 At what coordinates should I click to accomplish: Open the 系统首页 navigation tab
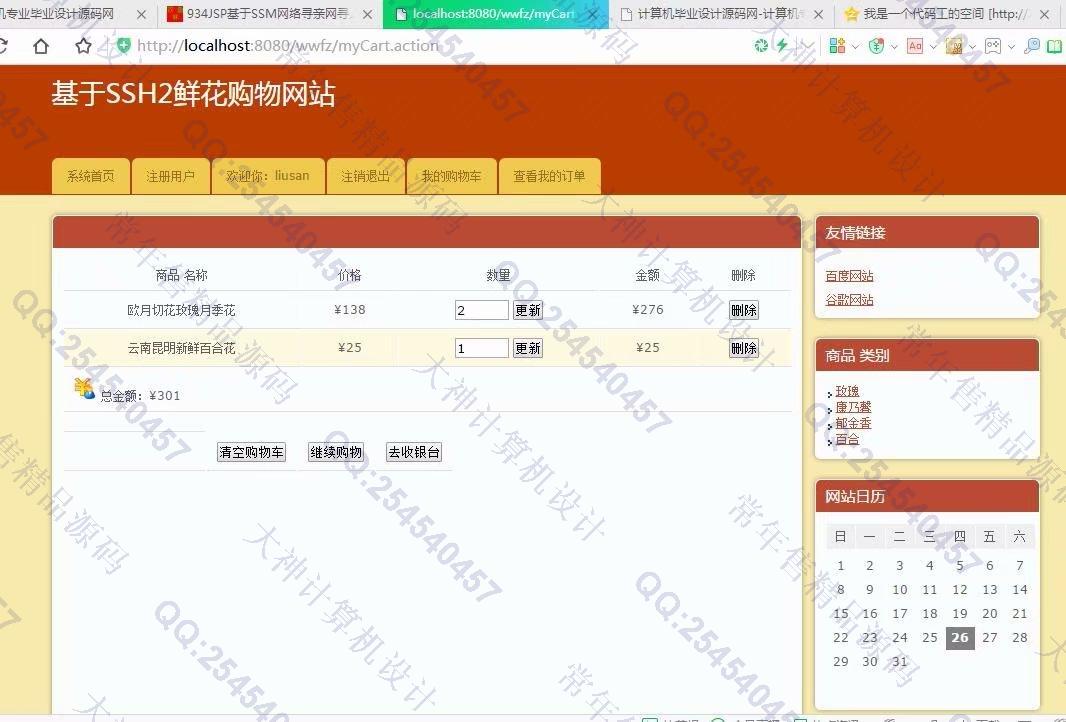coord(90,176)
